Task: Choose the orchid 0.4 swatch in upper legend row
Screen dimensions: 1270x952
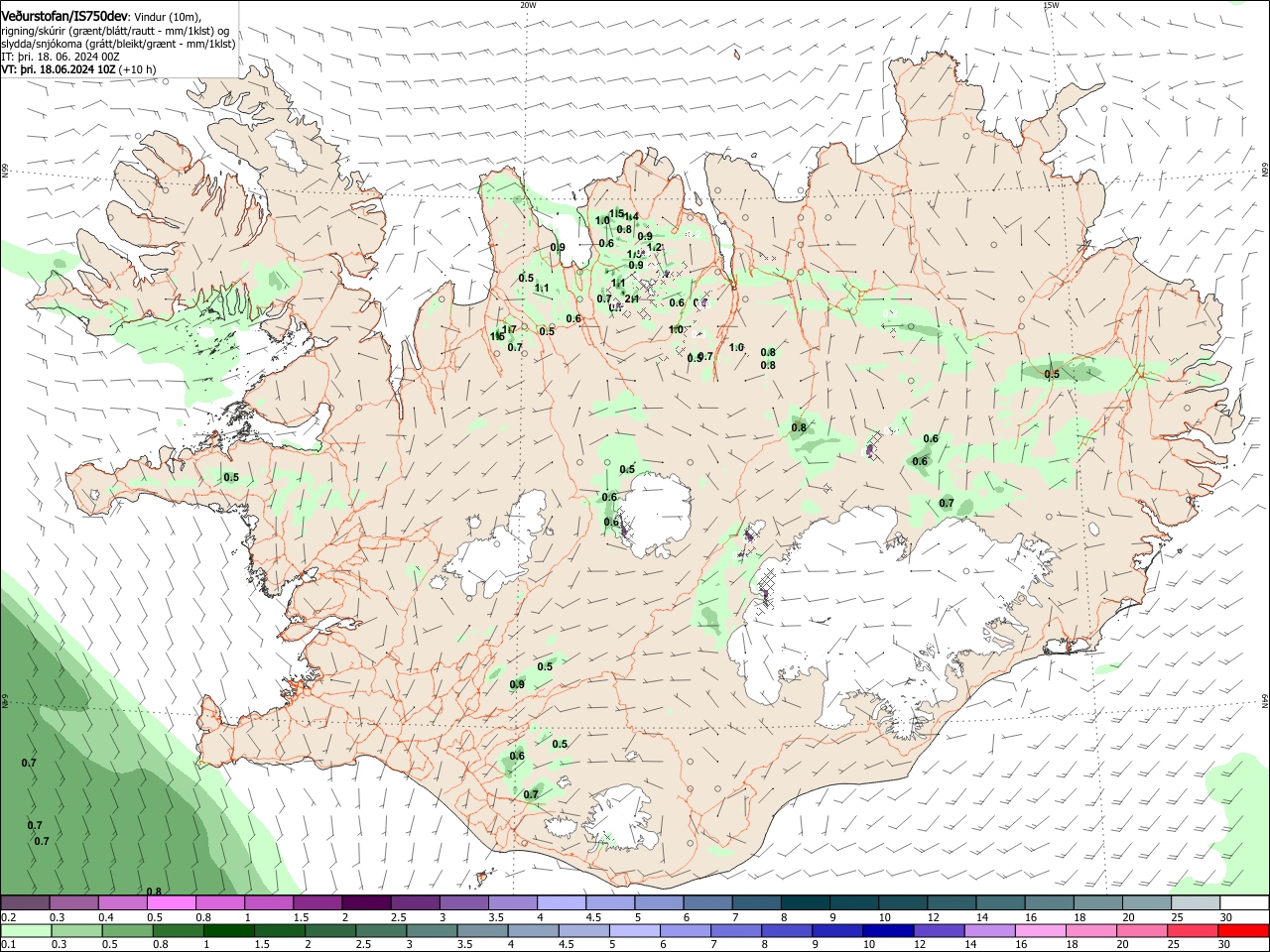Action: pos(122,903)
